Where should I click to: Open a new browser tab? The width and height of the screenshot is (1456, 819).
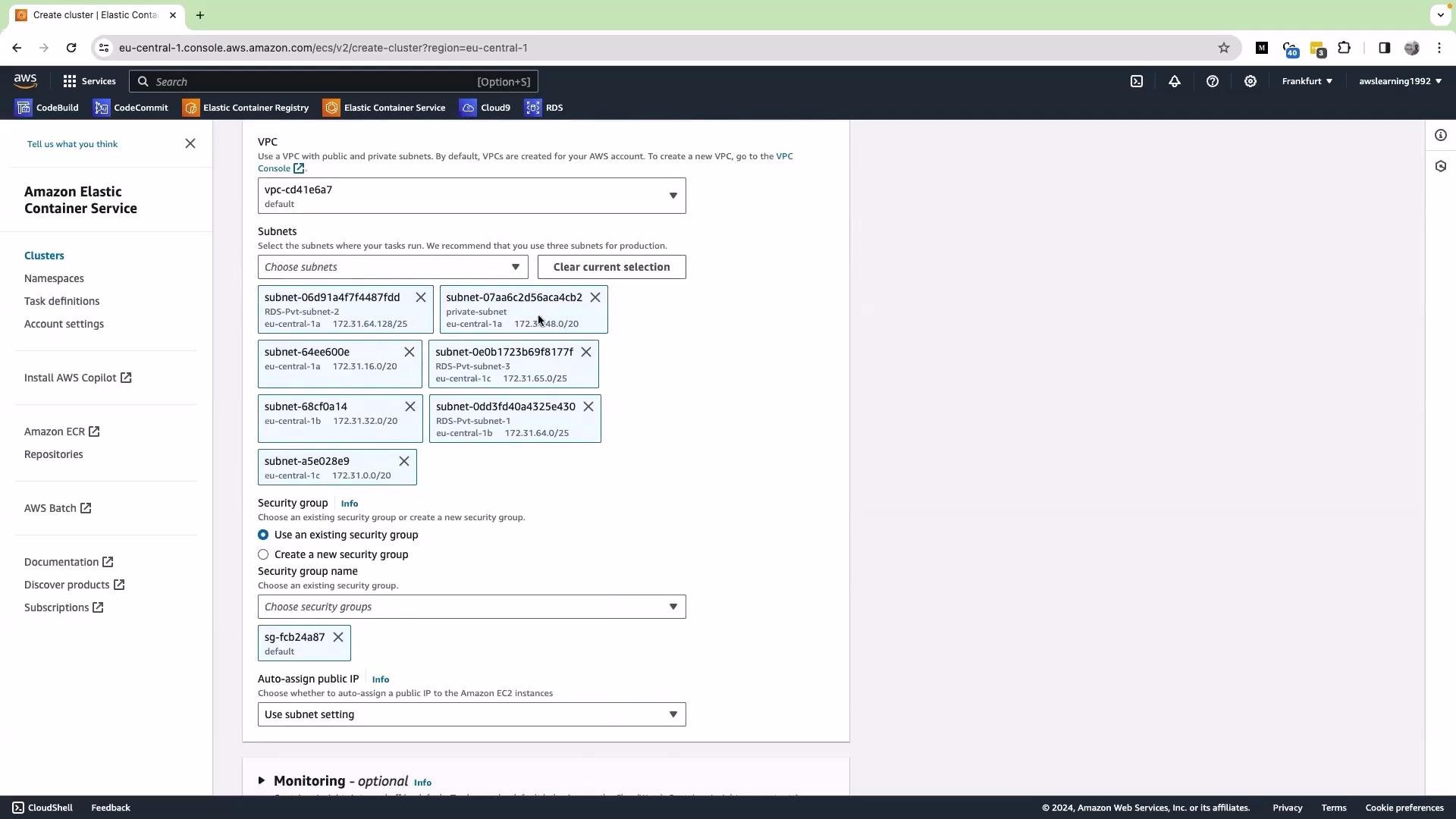[x=200, y=15]
